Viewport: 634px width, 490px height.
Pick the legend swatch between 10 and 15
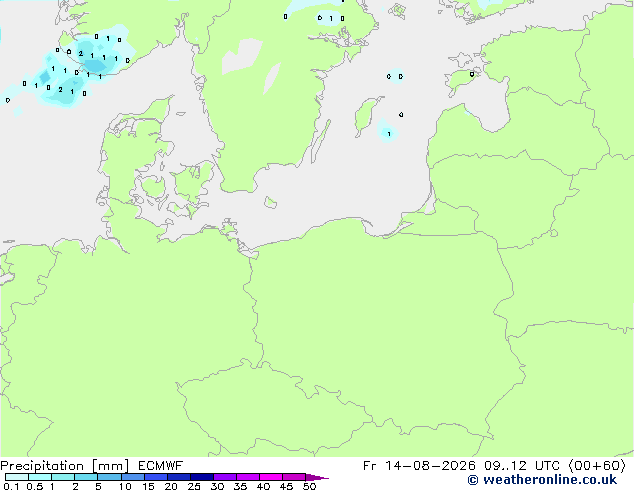pyautogui.click(x=133, y=477)
